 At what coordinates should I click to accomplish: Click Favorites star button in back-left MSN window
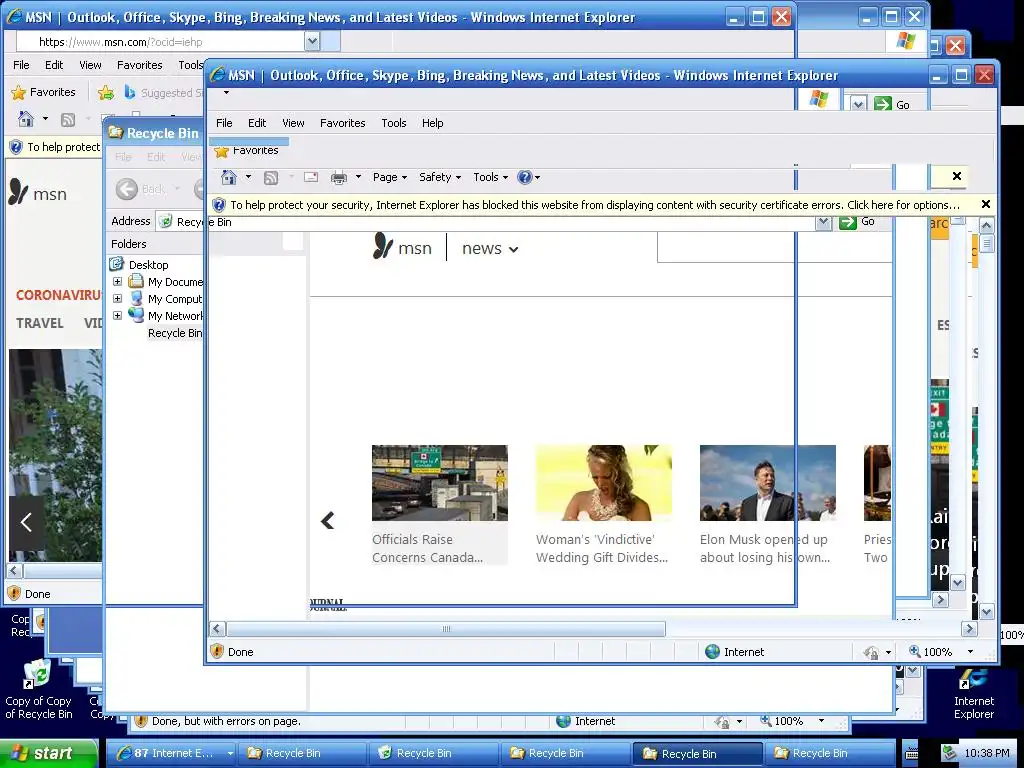pos(44,93)
